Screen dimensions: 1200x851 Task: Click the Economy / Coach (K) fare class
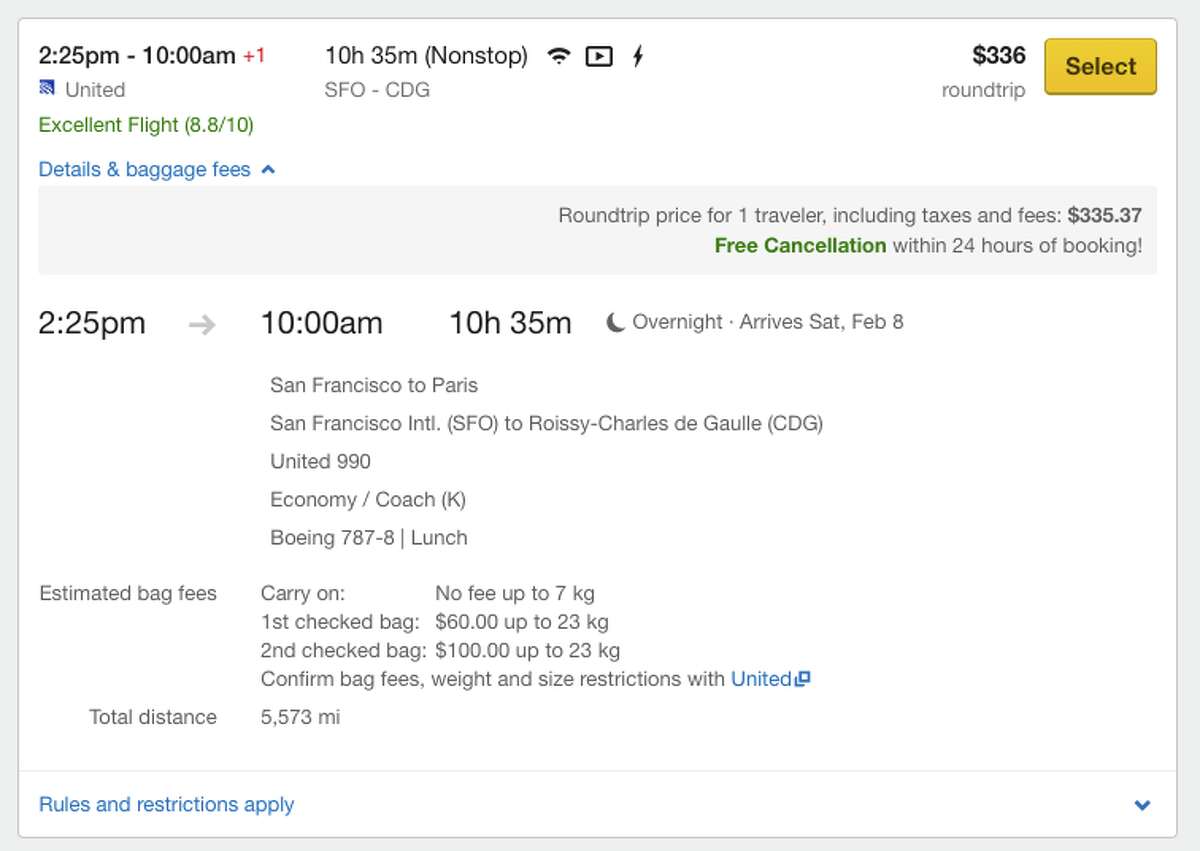coord(368,499)
